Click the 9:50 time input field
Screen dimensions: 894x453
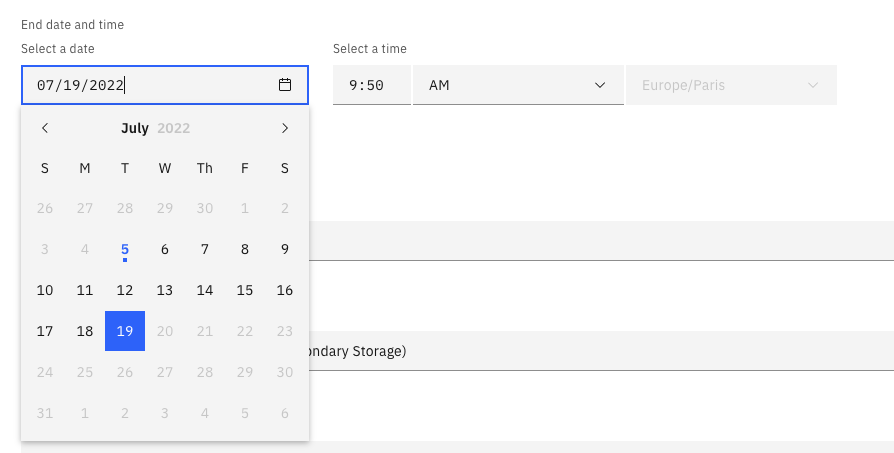(371, 85)
